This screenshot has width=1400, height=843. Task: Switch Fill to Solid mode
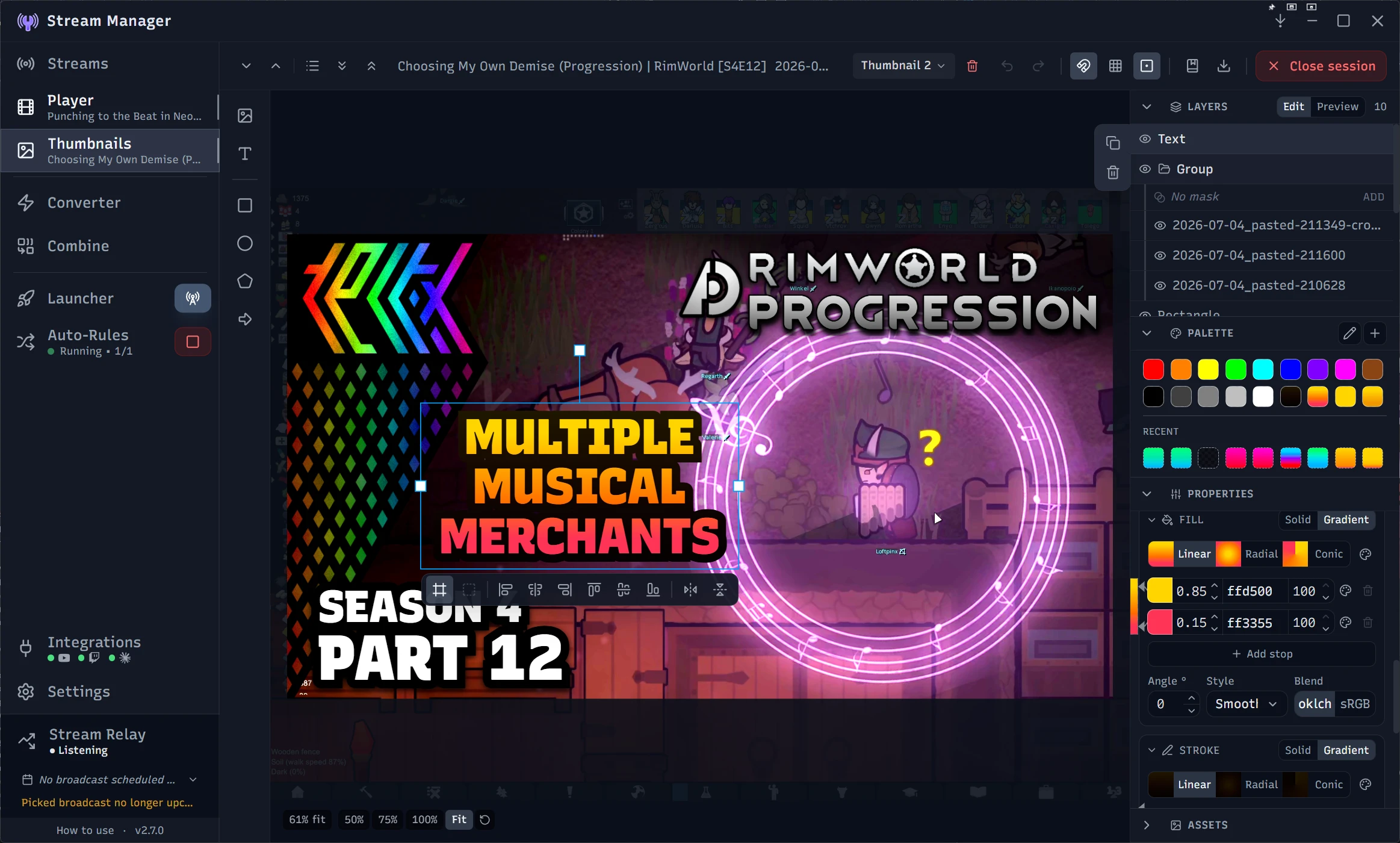pos(1298,520)
